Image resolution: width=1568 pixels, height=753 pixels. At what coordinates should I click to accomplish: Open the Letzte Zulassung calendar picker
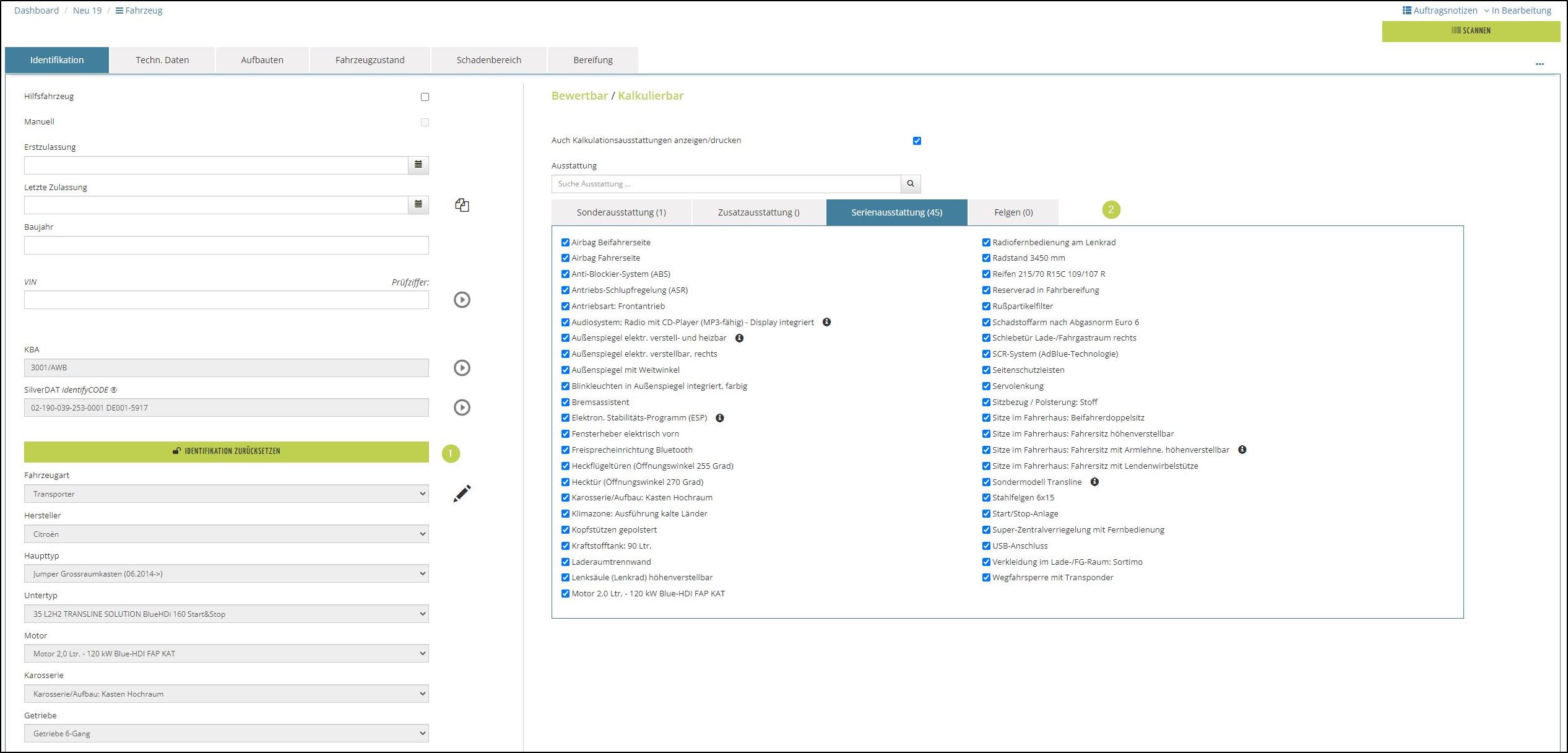[418, 204]
